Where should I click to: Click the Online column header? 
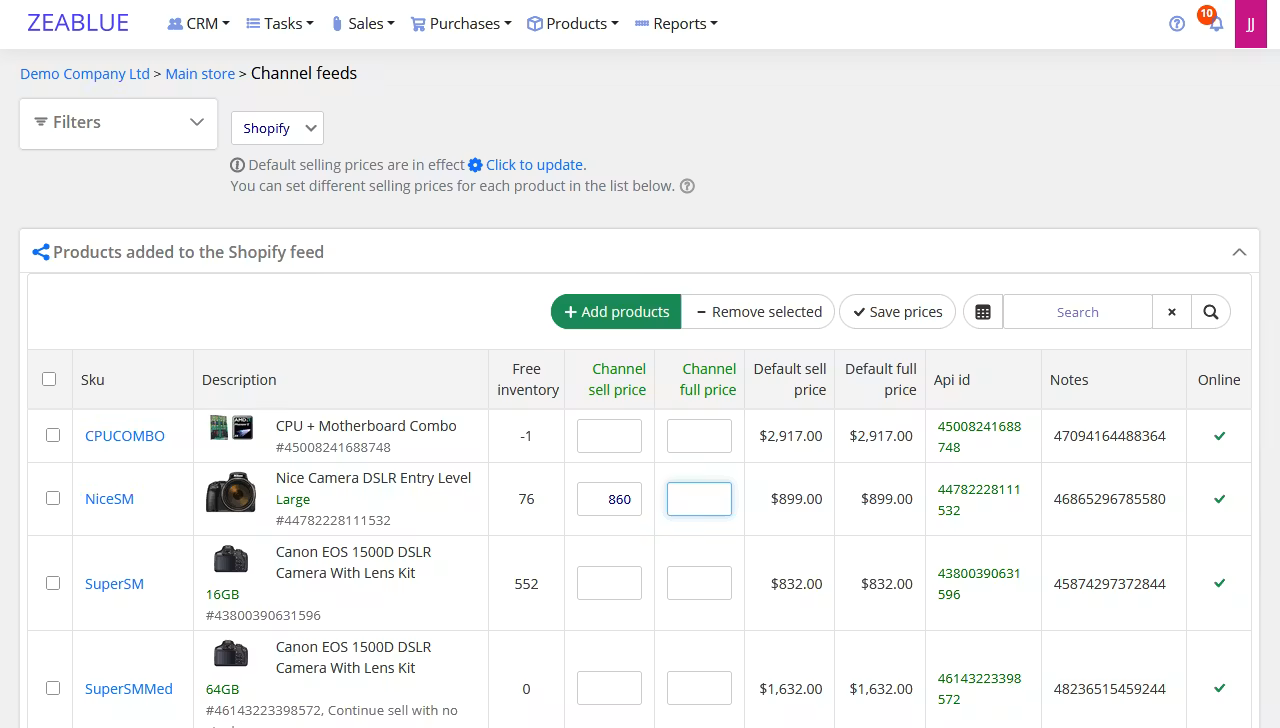pos(1219,380)
